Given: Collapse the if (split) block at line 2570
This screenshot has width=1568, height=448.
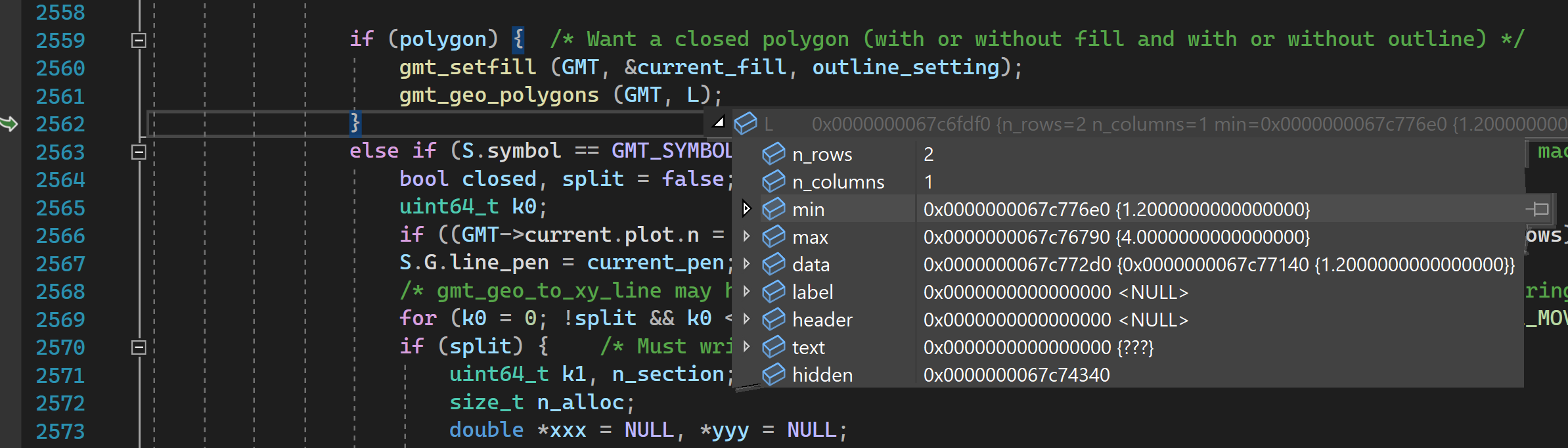Looking at the screenshot, I should pos(138,347).
